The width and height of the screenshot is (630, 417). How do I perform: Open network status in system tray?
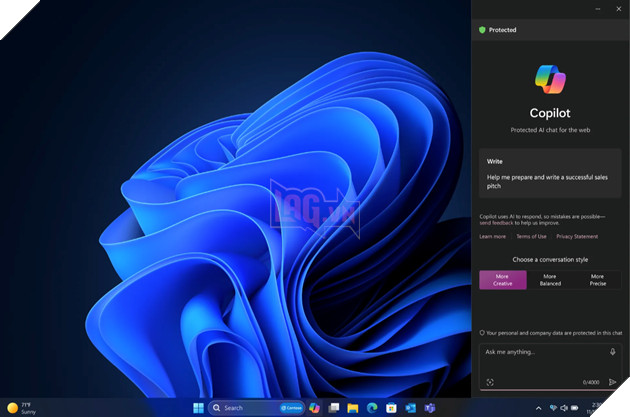[553, 408]
